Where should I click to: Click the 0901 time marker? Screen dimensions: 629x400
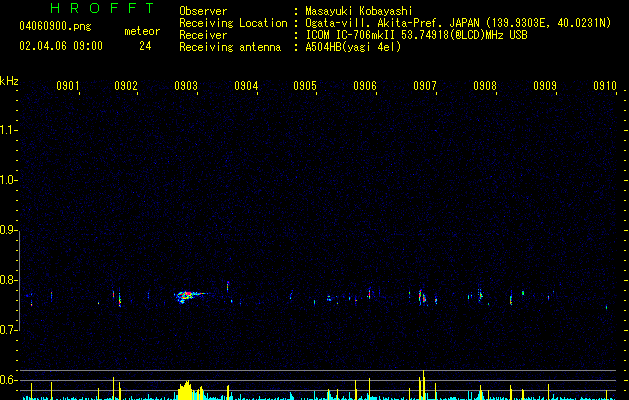[67, 86]
